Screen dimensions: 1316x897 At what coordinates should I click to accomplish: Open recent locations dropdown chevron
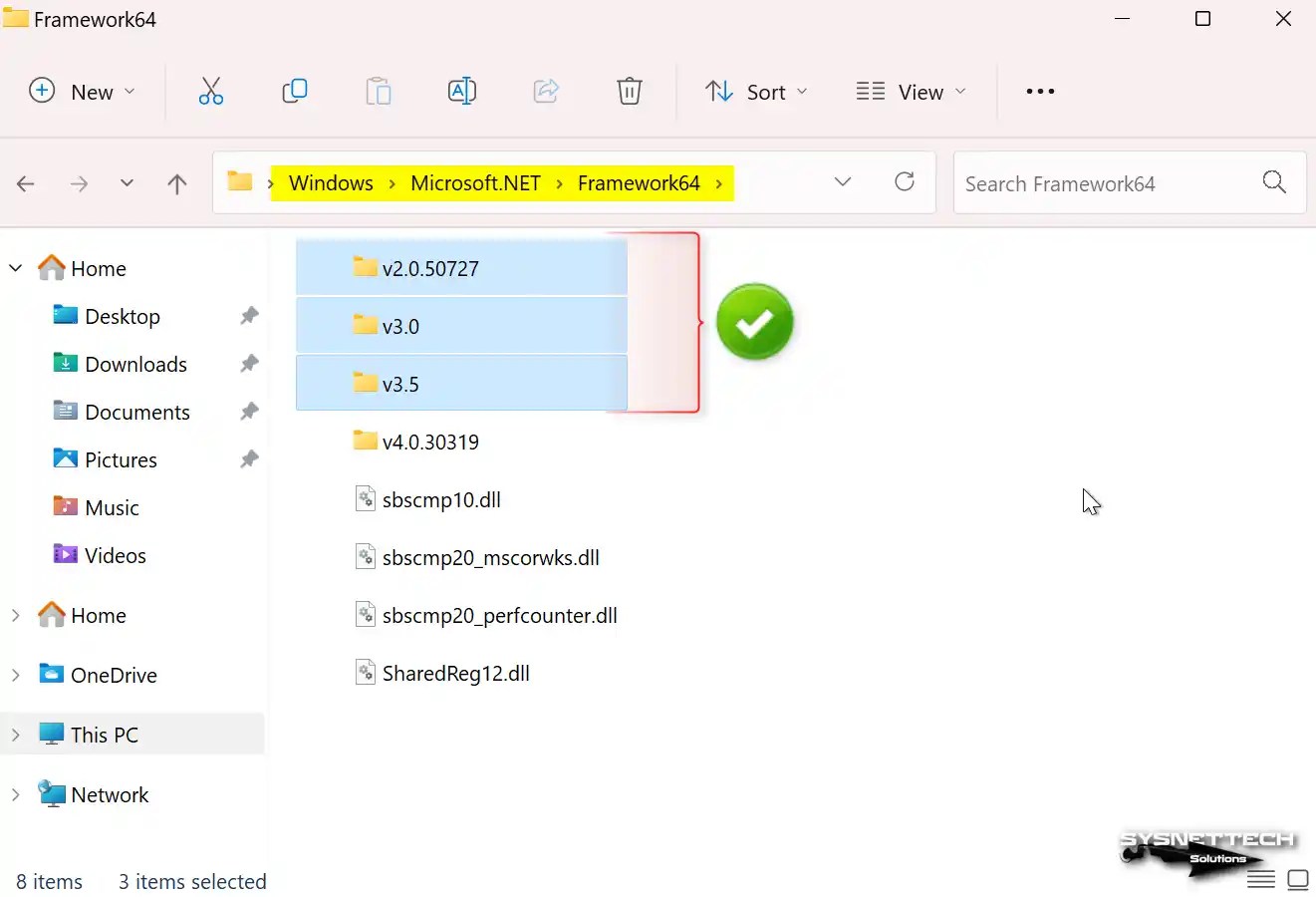click(127, 183)
